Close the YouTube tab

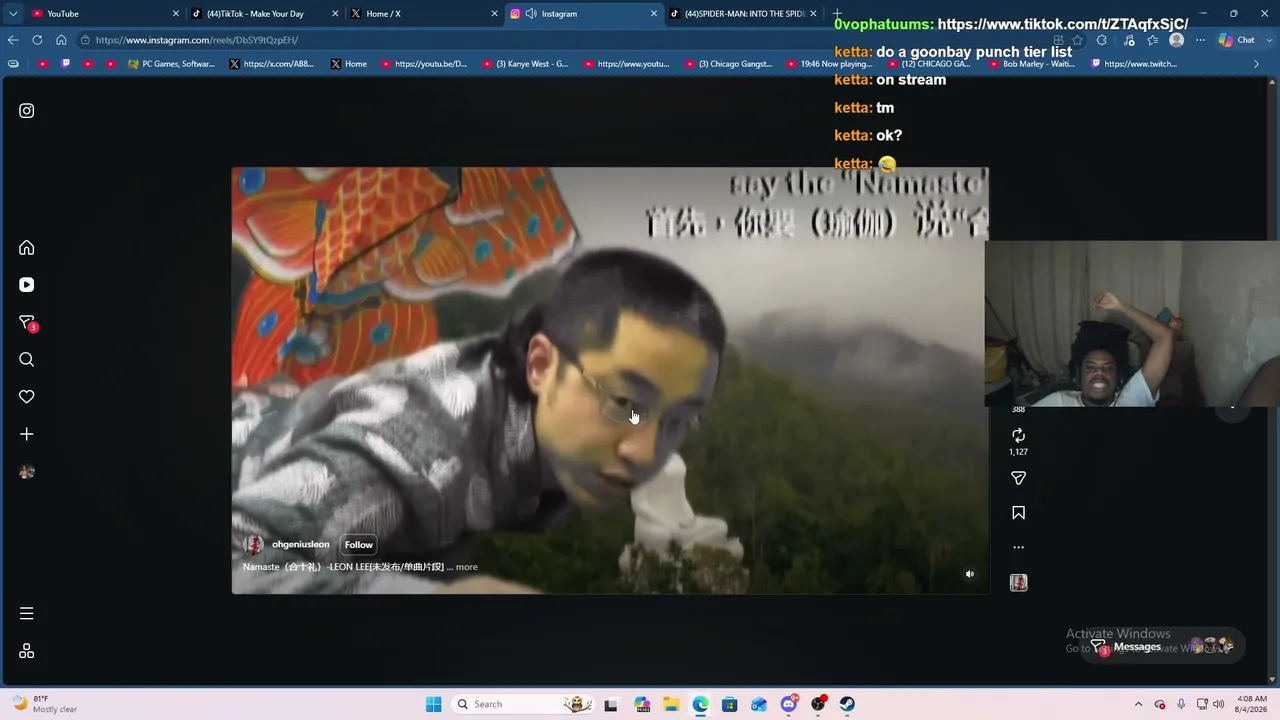point(176,14)
